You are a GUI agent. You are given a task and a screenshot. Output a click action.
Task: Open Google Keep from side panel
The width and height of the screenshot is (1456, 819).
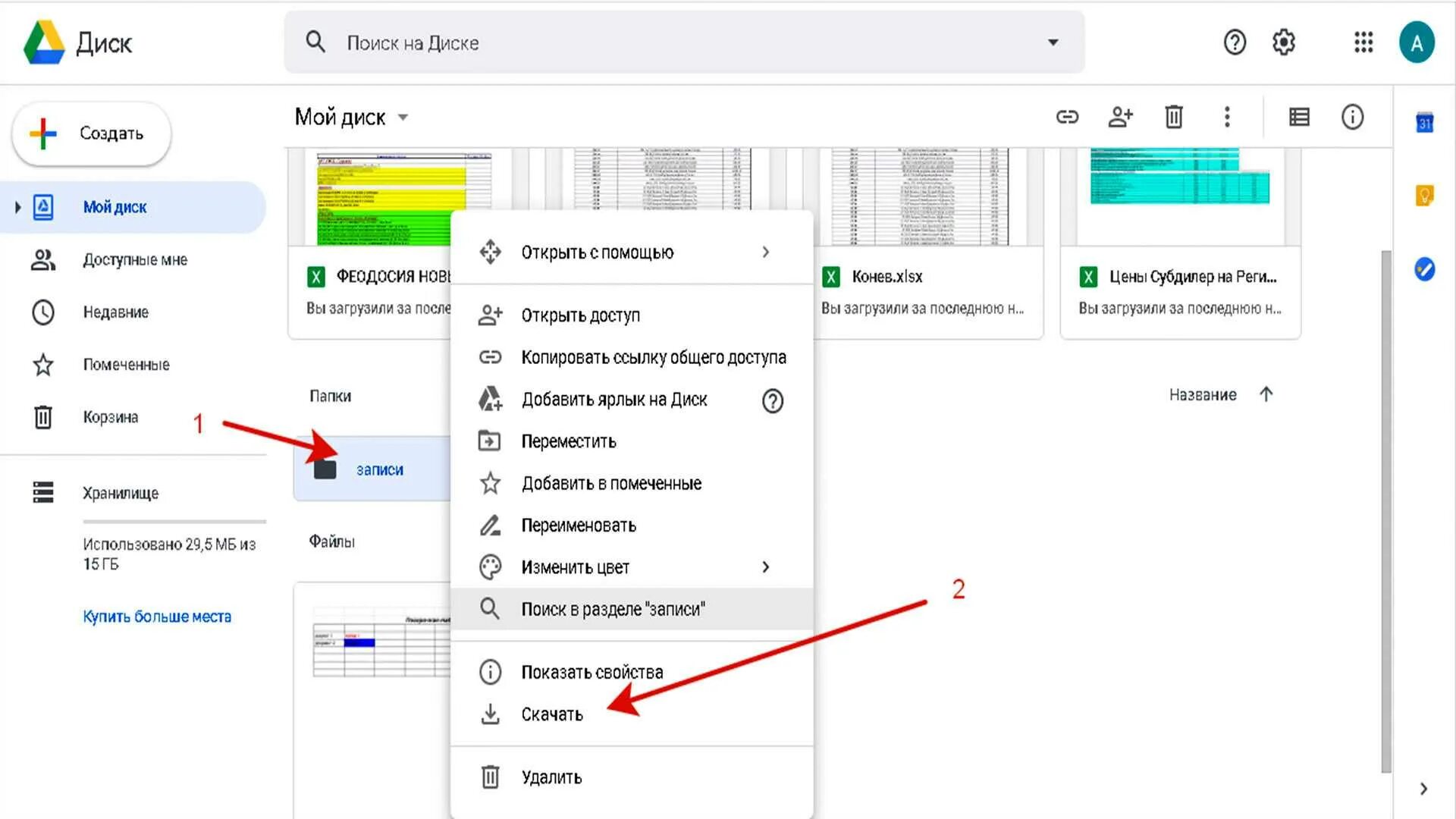pyautogui.click(x=1424, y=196)
